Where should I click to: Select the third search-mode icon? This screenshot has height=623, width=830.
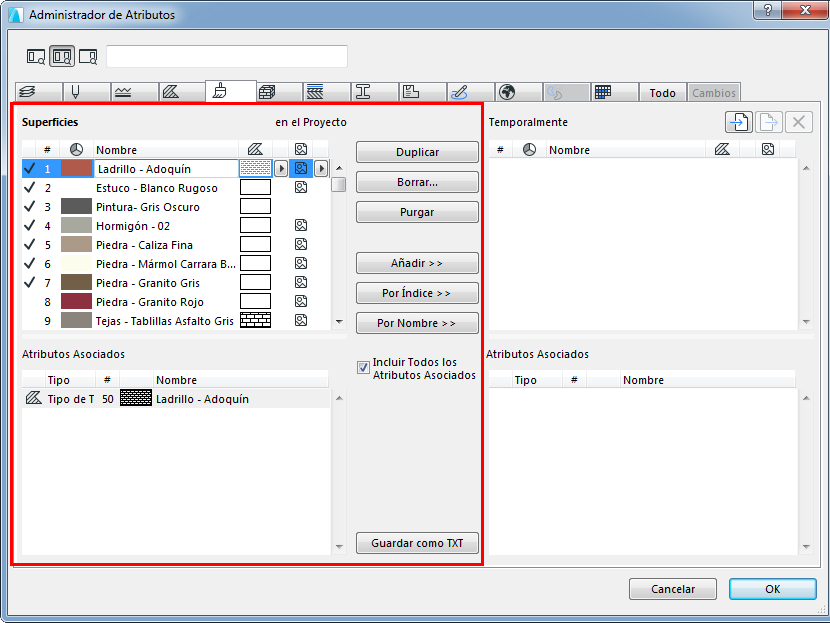coord(88,57)
